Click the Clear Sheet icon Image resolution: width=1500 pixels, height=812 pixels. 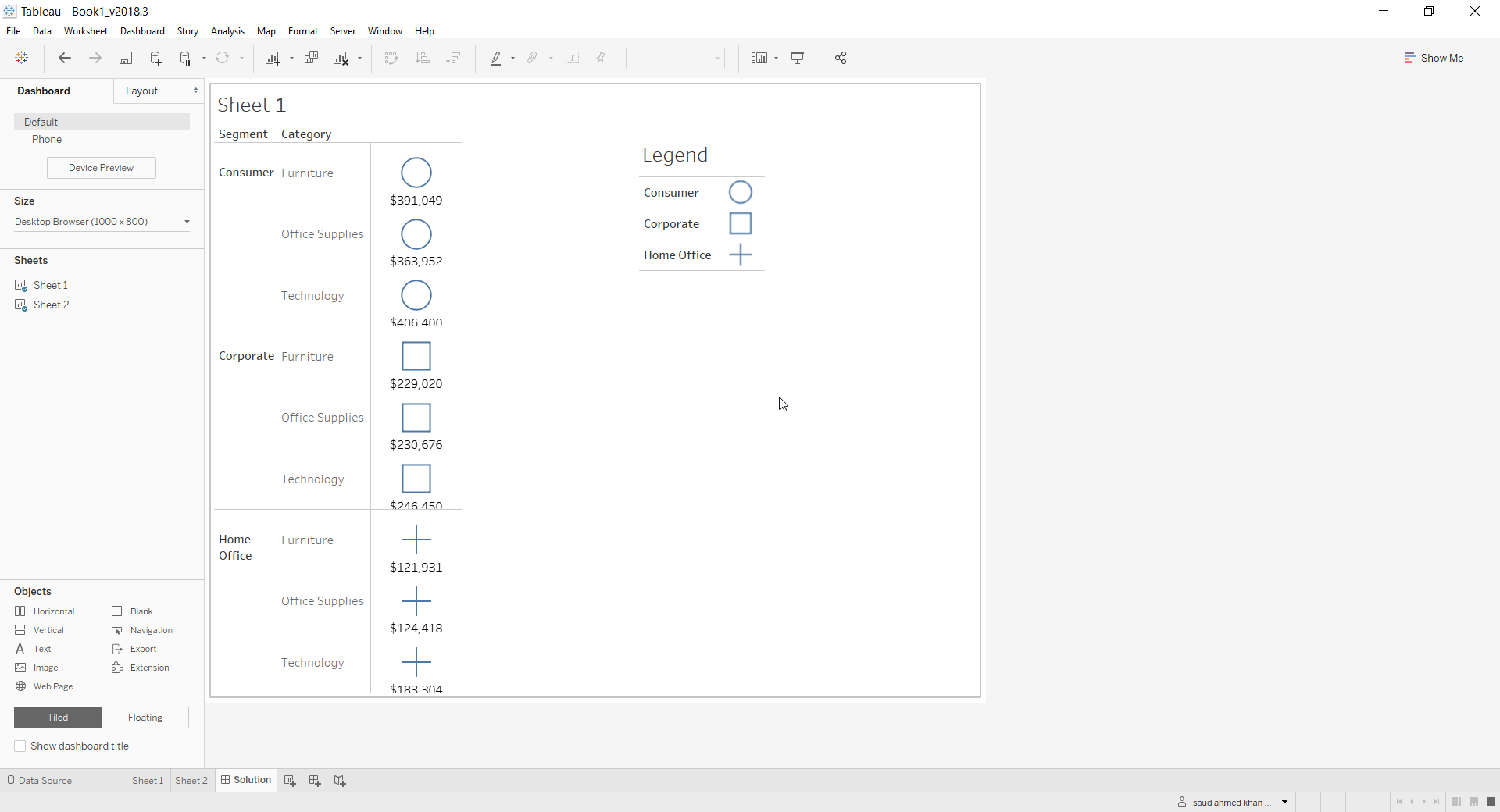coord(341,58)
